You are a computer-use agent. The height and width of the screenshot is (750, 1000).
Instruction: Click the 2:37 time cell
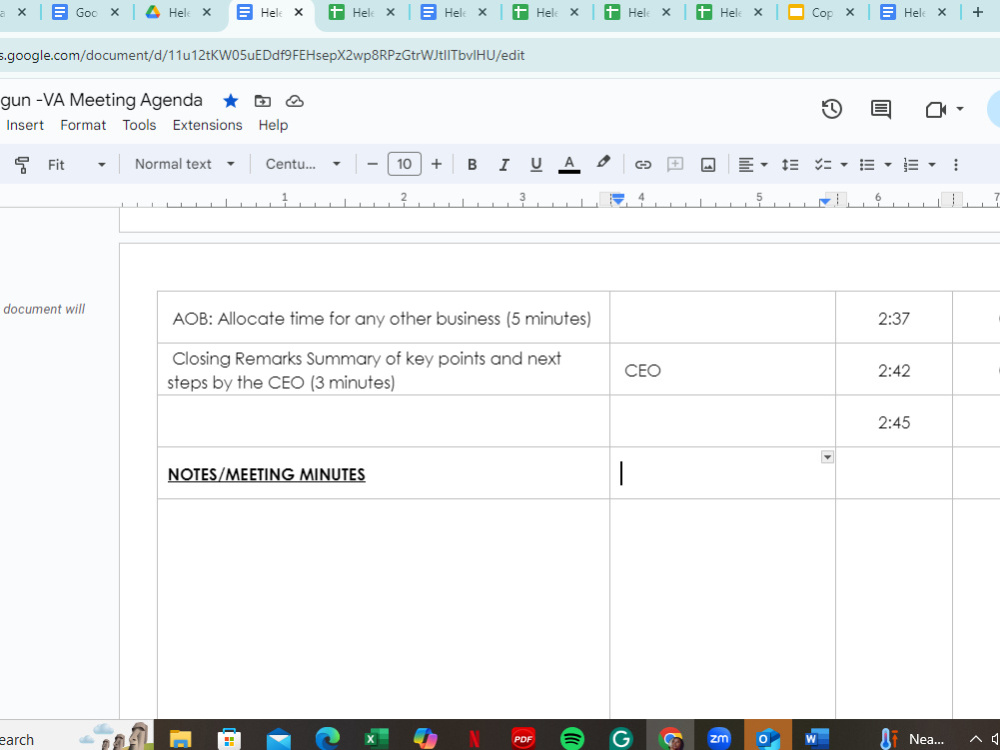pos(893,318)
